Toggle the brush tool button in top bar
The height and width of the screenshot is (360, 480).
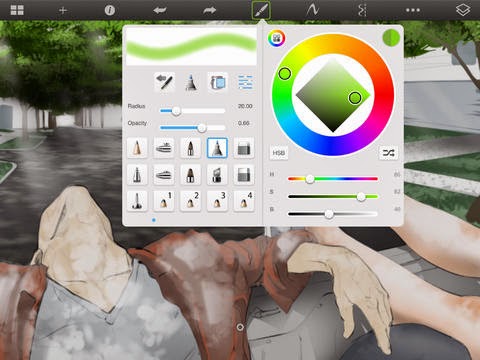[x=261, y=10]
